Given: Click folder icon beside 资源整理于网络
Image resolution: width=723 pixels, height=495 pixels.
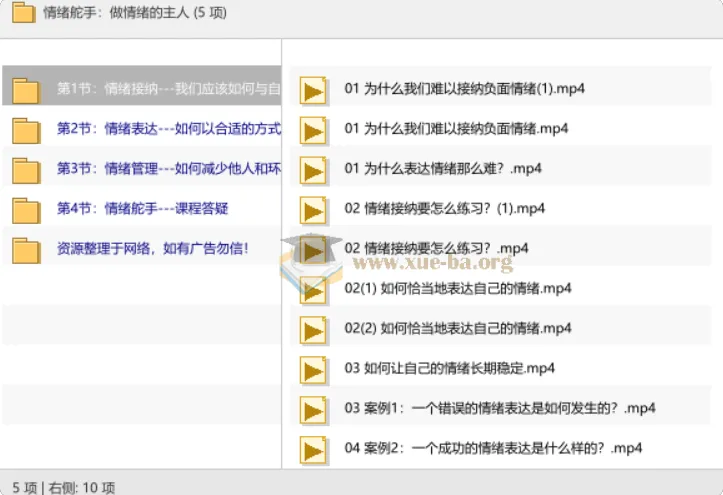Looking at the screenshot, I should pyautogui.click(x=26, y=251).
